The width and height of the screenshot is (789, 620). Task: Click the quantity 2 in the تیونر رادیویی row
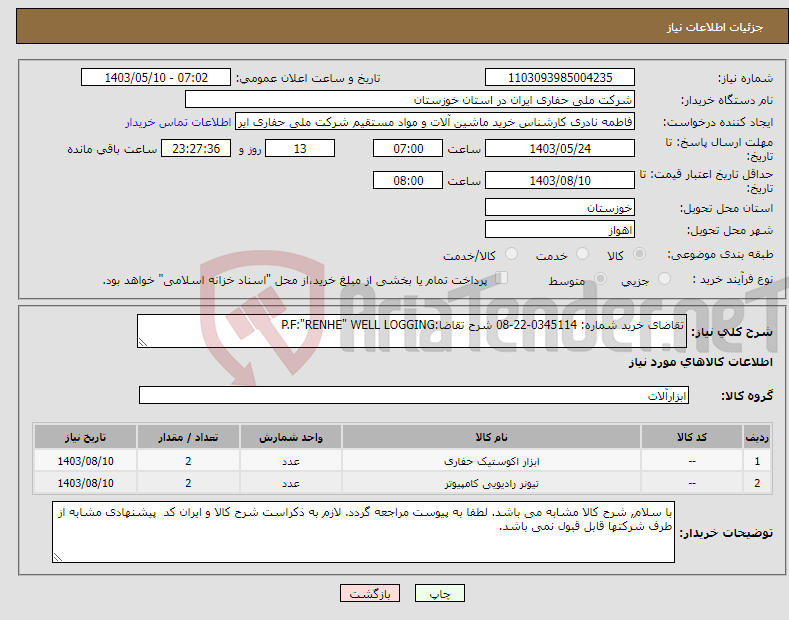[x=188, y=483]
